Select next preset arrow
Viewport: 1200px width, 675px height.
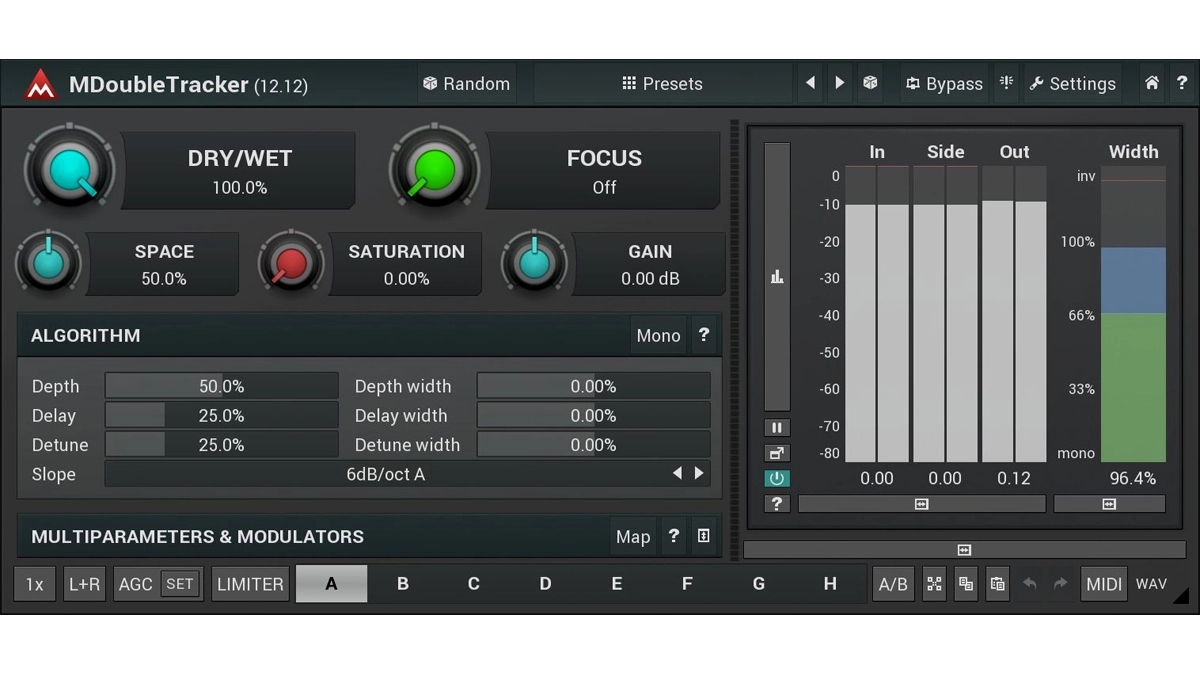tap(840, 84)
